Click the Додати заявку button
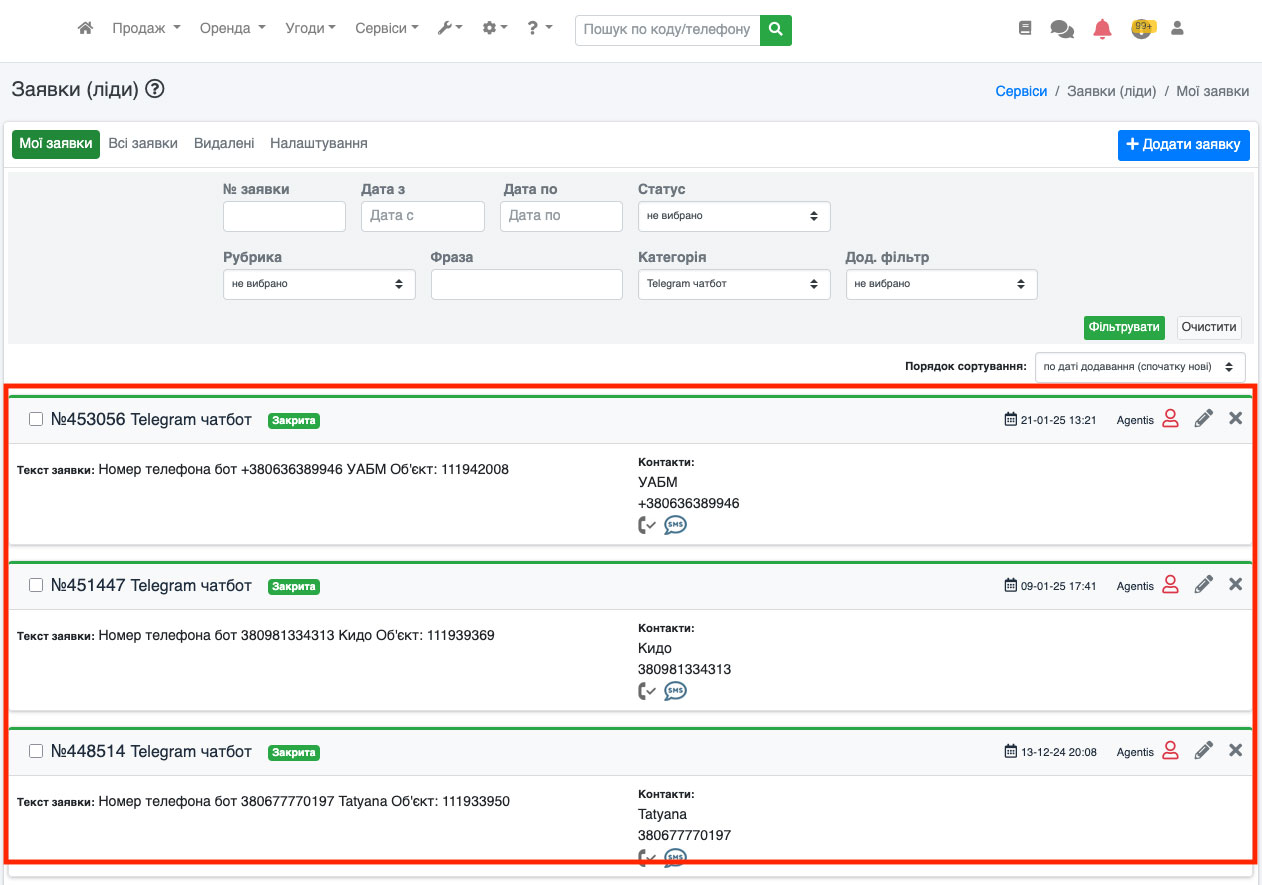The height and width of the screenshot is (885, 1262). (x=1183, y=145)
